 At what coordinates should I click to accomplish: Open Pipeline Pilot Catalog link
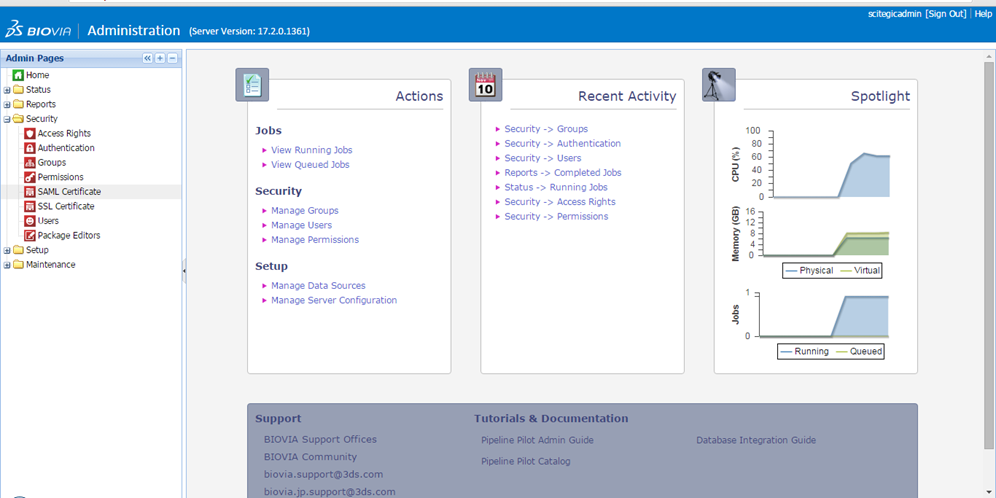tap(525, 462)
